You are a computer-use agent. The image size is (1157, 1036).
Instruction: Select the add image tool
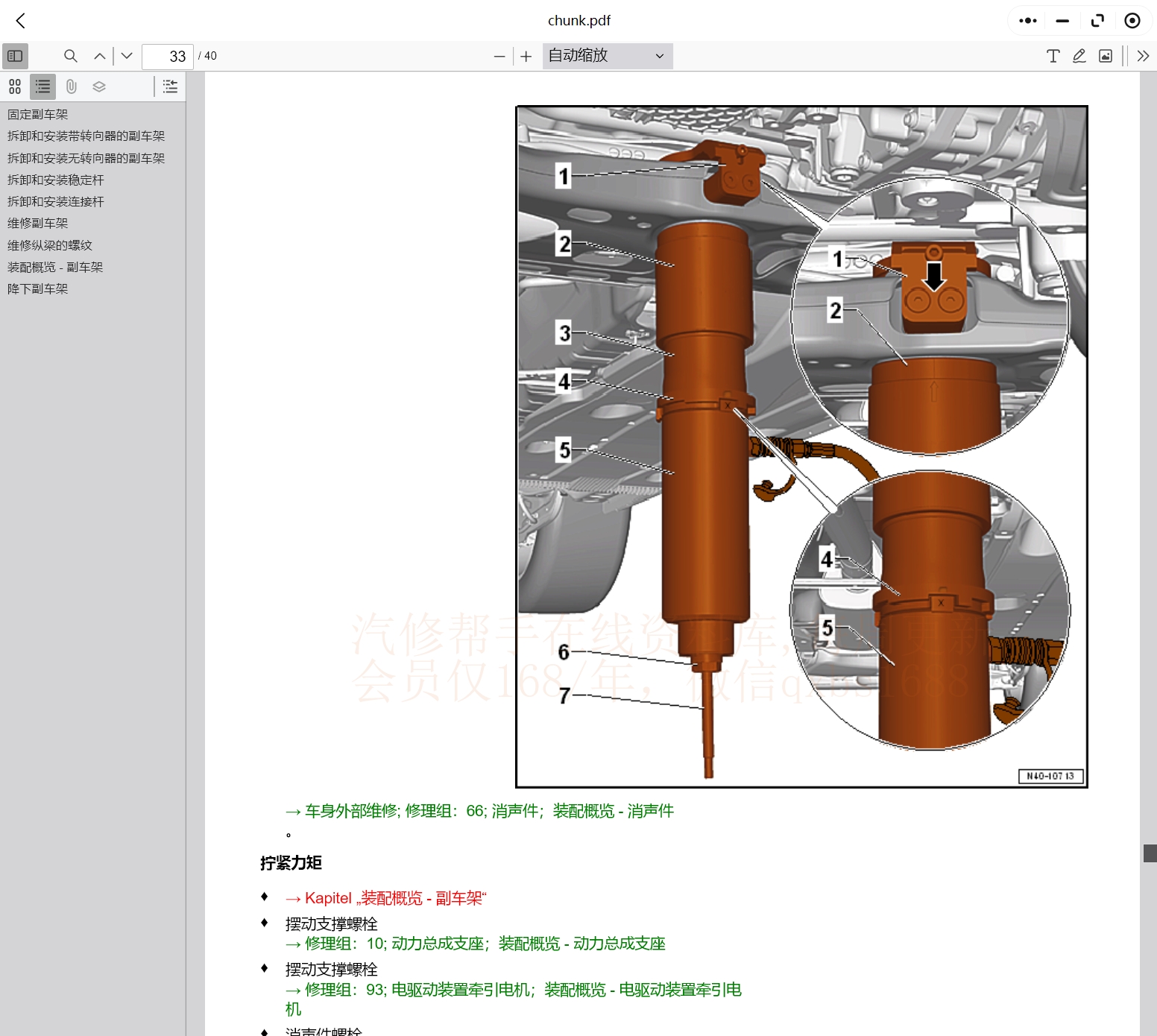(x=1106, y=56)
